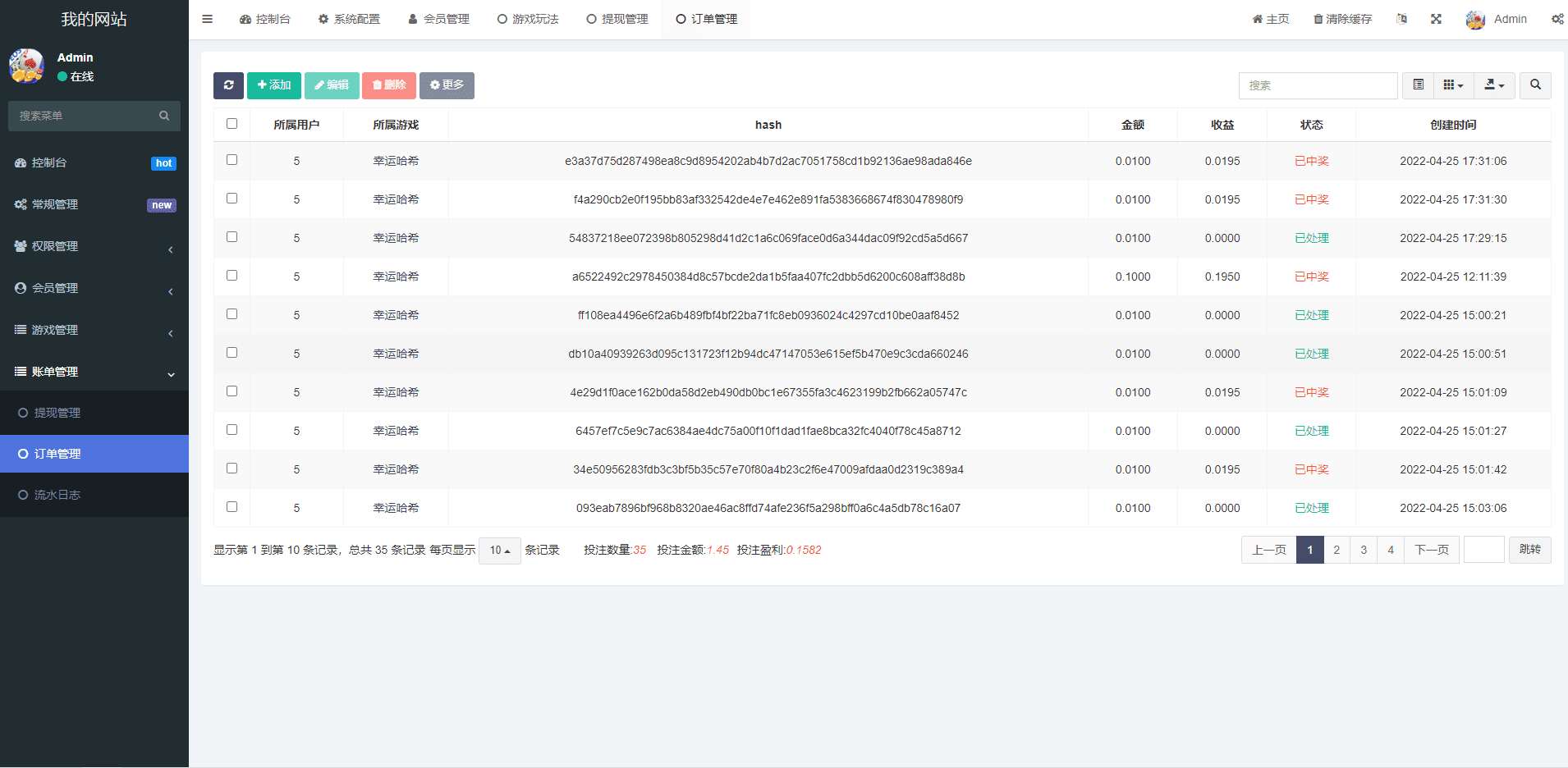Click the magnifier advanced search button
Viewport: 1568px width, 768px height.
[1535, 85]
